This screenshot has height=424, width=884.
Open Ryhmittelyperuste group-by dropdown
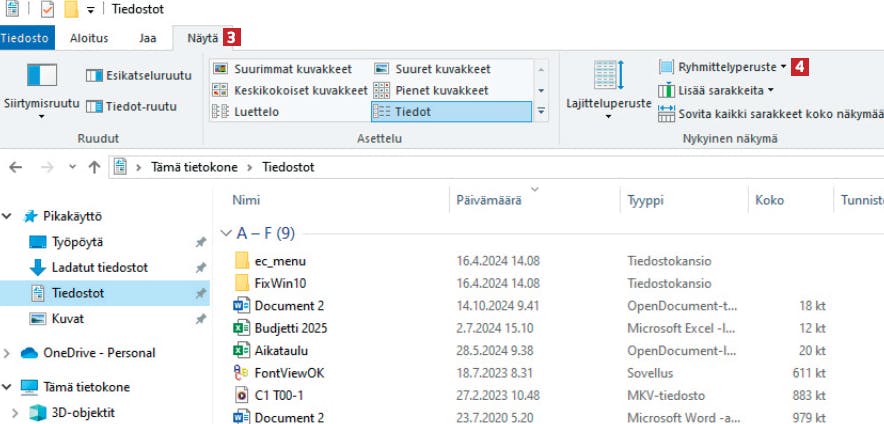(723, 67)
